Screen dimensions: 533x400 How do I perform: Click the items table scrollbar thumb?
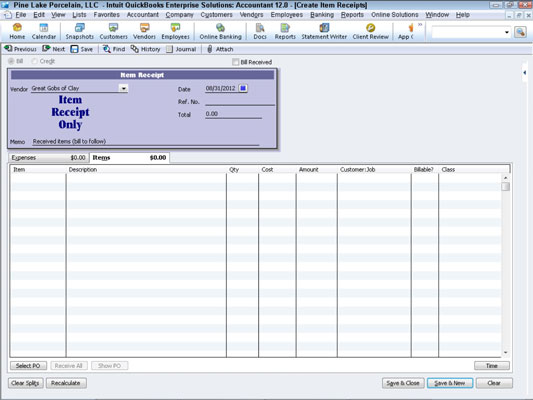point(505,187)
